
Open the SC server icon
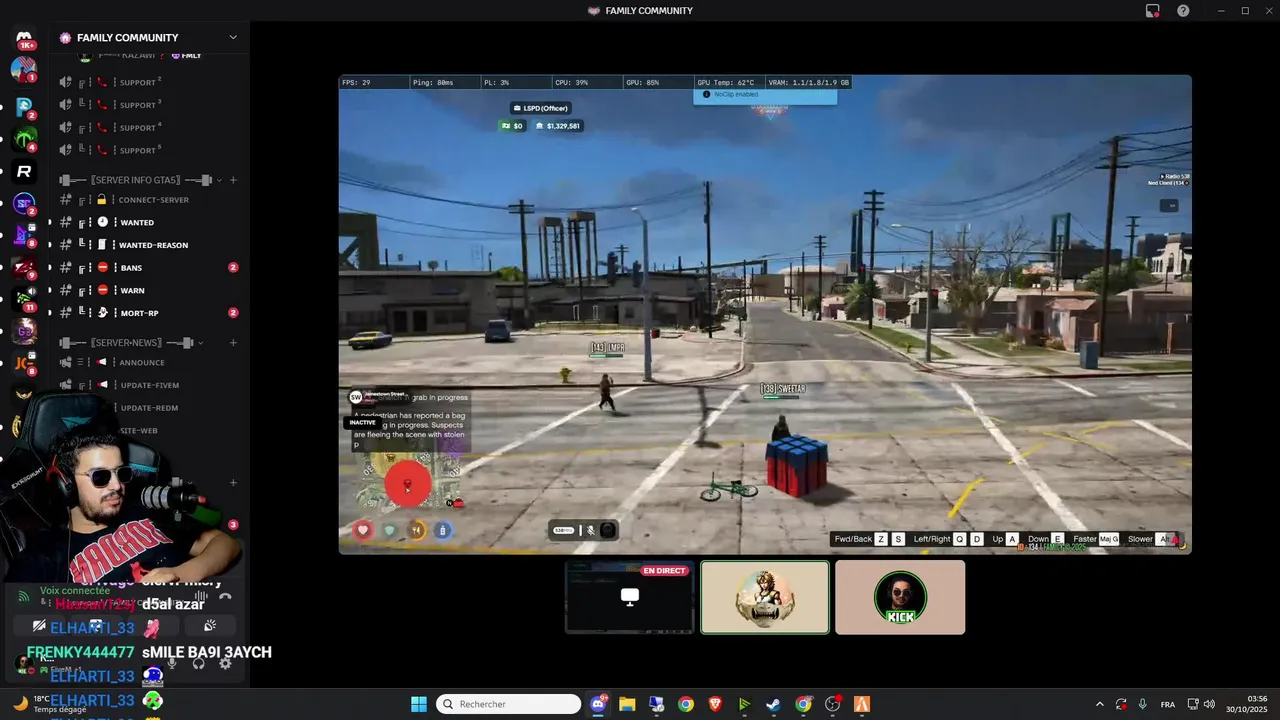click(x=24, y=204)
